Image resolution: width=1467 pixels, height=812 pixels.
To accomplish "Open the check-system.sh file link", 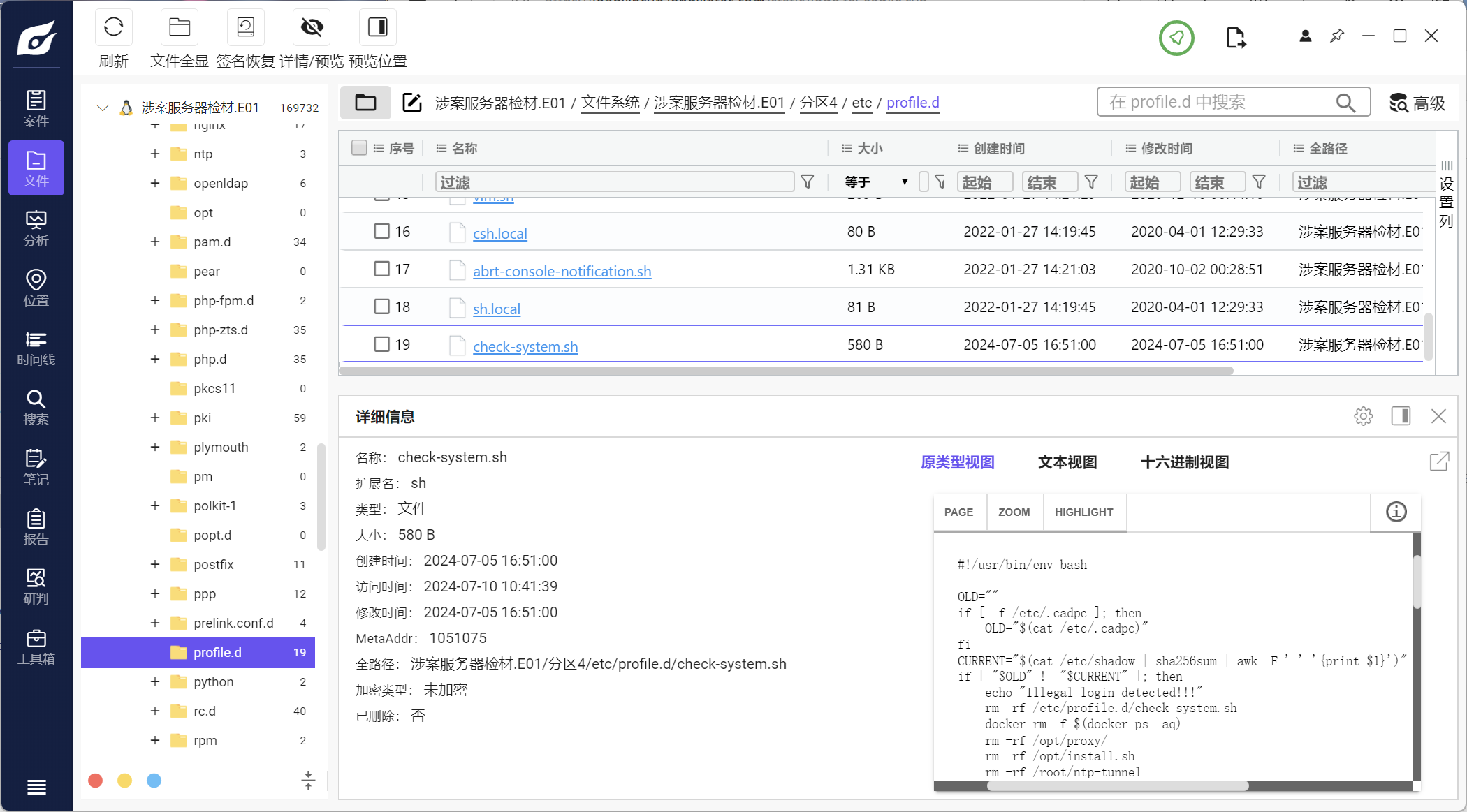I will [525, 346].
